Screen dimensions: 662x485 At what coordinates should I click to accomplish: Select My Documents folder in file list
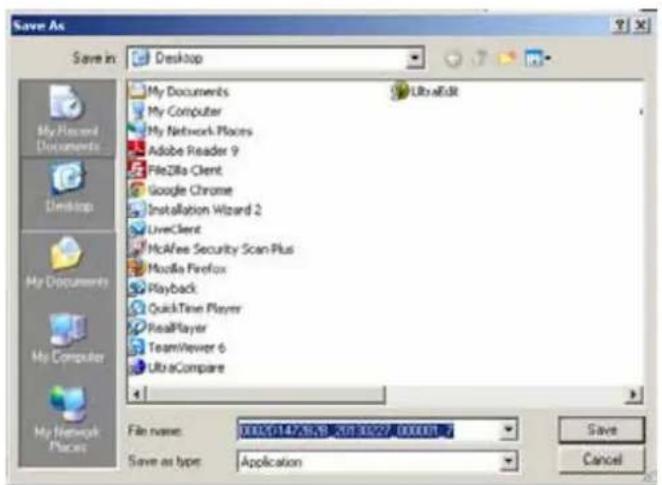(x=179, y=91)
